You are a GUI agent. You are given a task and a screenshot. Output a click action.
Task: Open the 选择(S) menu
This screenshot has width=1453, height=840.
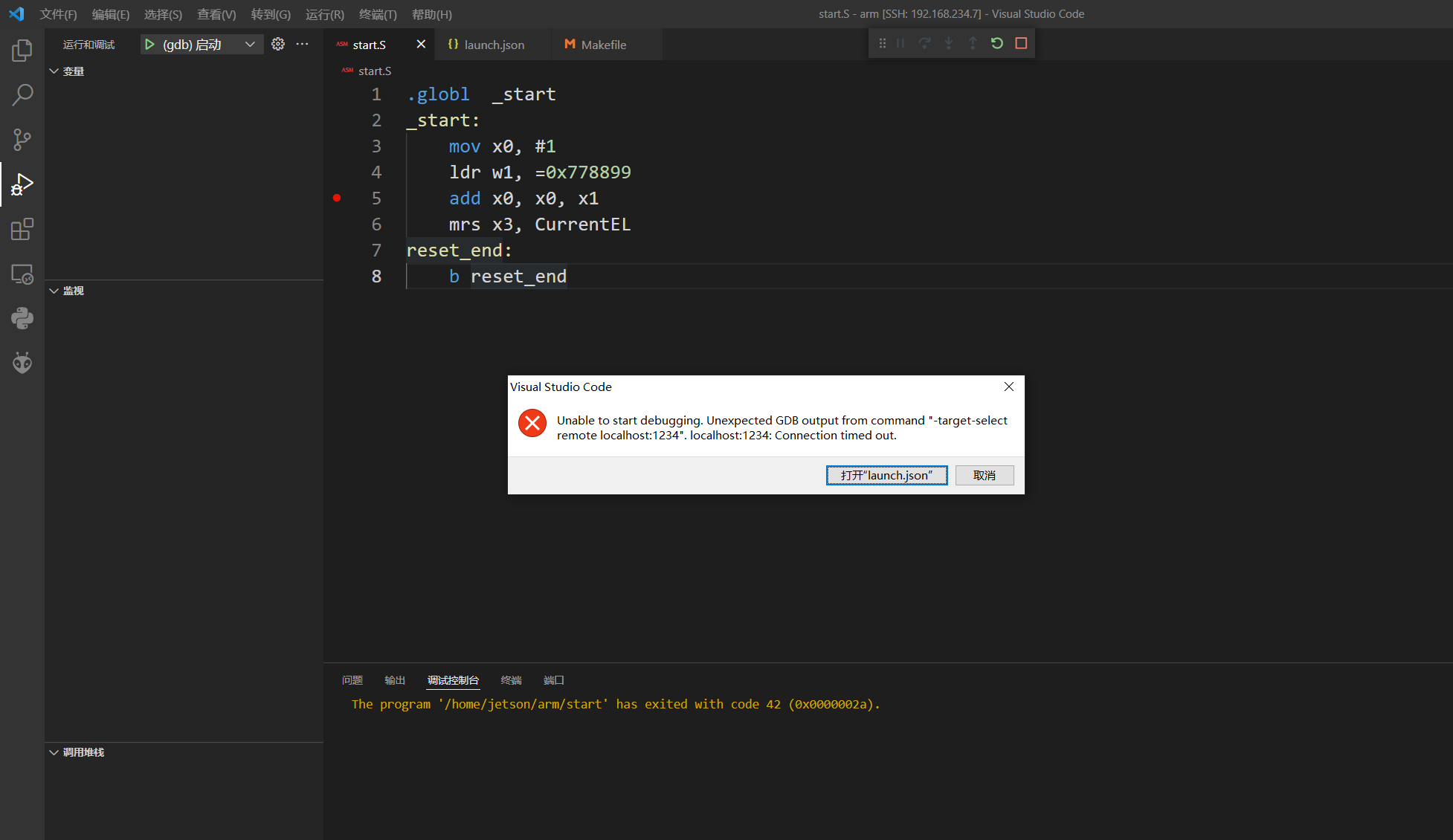[x=163, y=14]
